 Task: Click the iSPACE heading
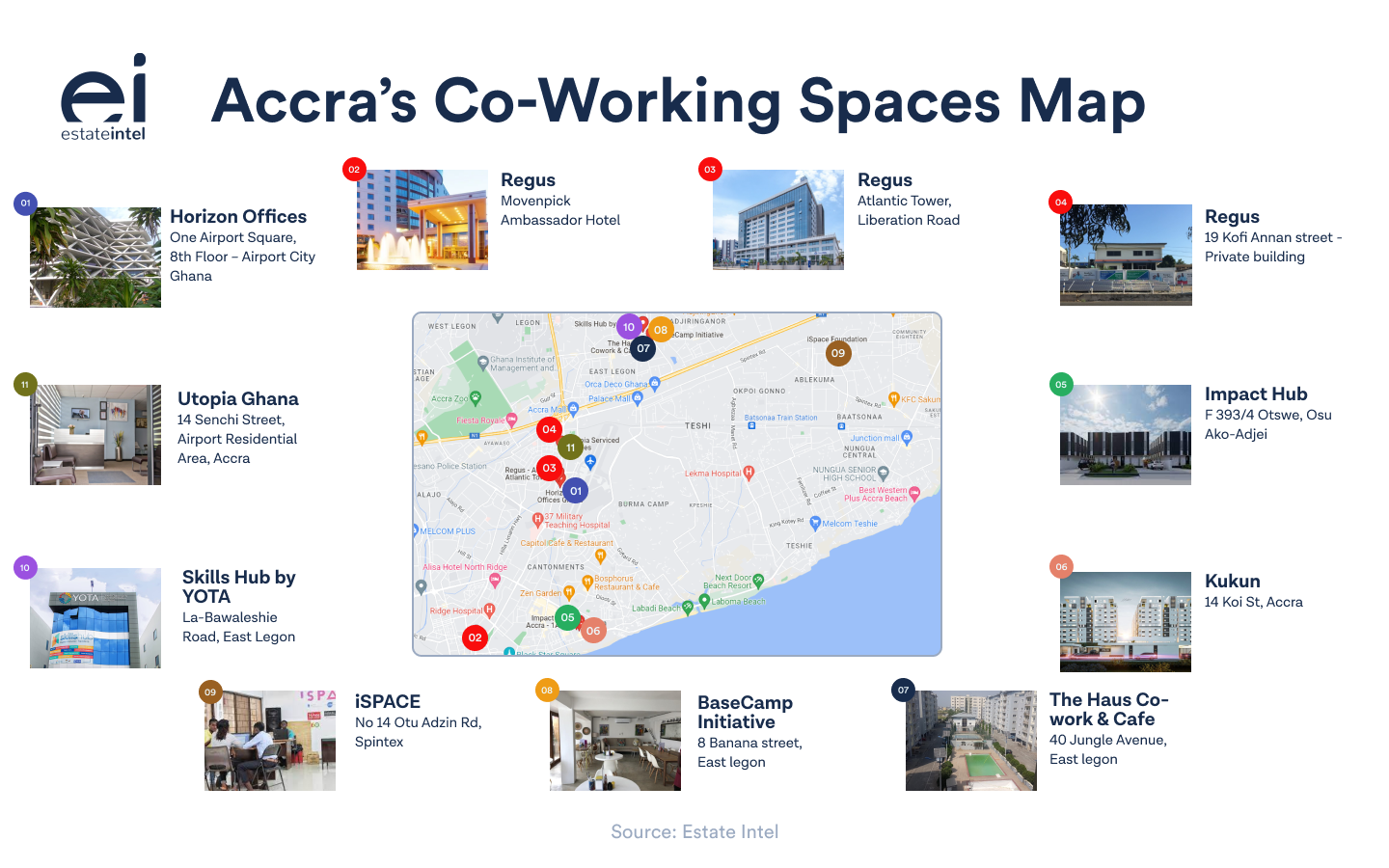pos(388,702)
